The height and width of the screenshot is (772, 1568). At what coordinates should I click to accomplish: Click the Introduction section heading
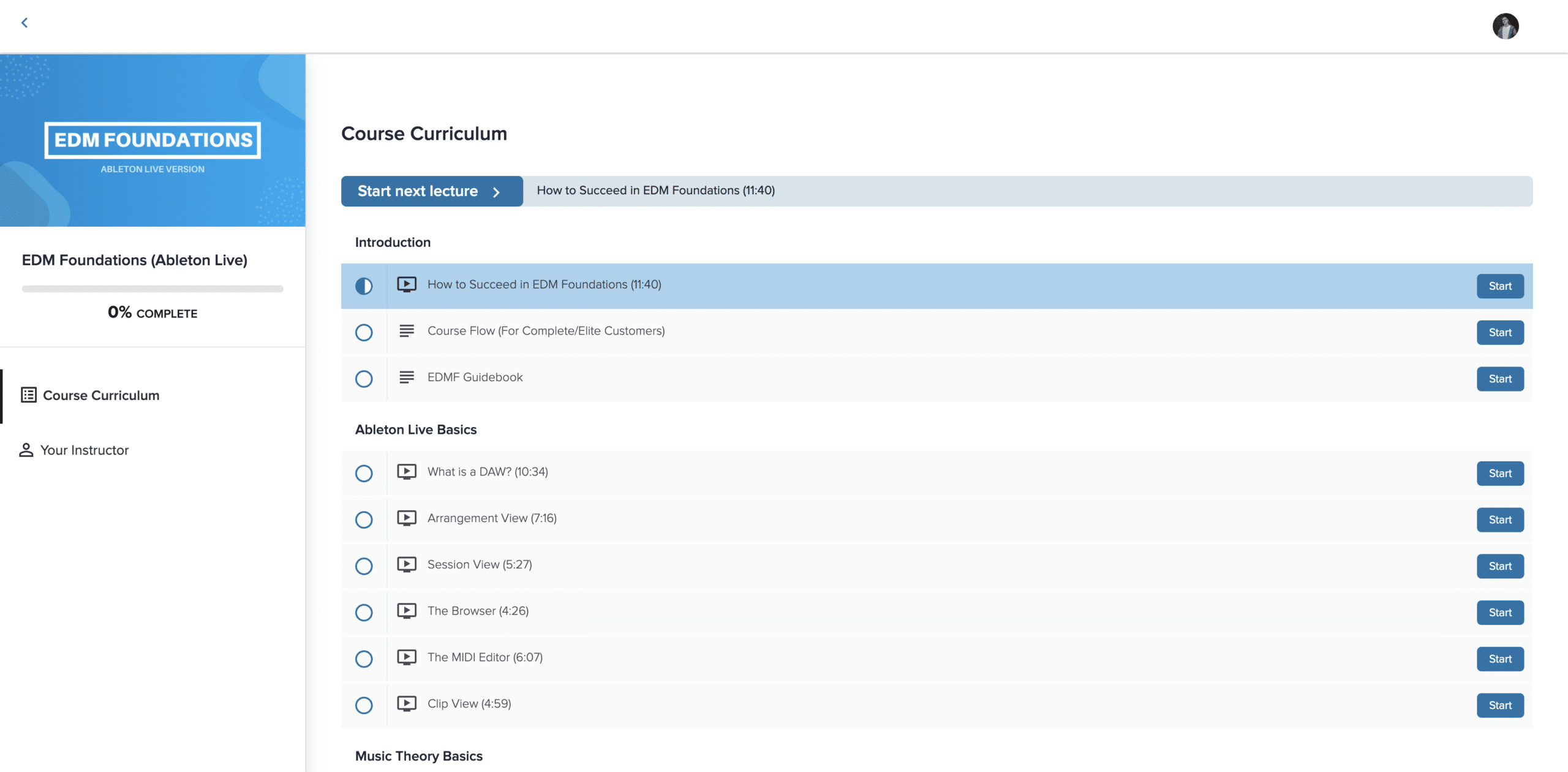[393, 243]
